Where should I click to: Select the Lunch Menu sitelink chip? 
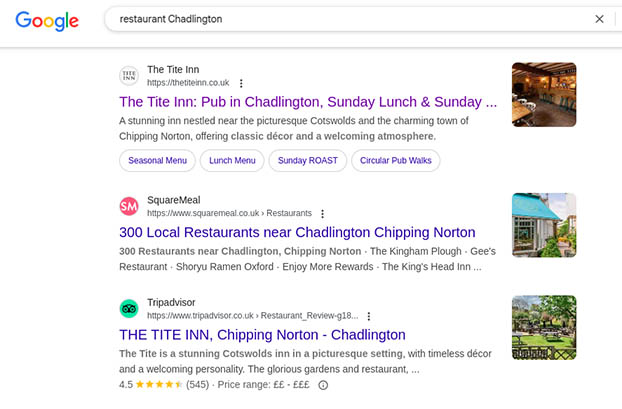[232, 160]
